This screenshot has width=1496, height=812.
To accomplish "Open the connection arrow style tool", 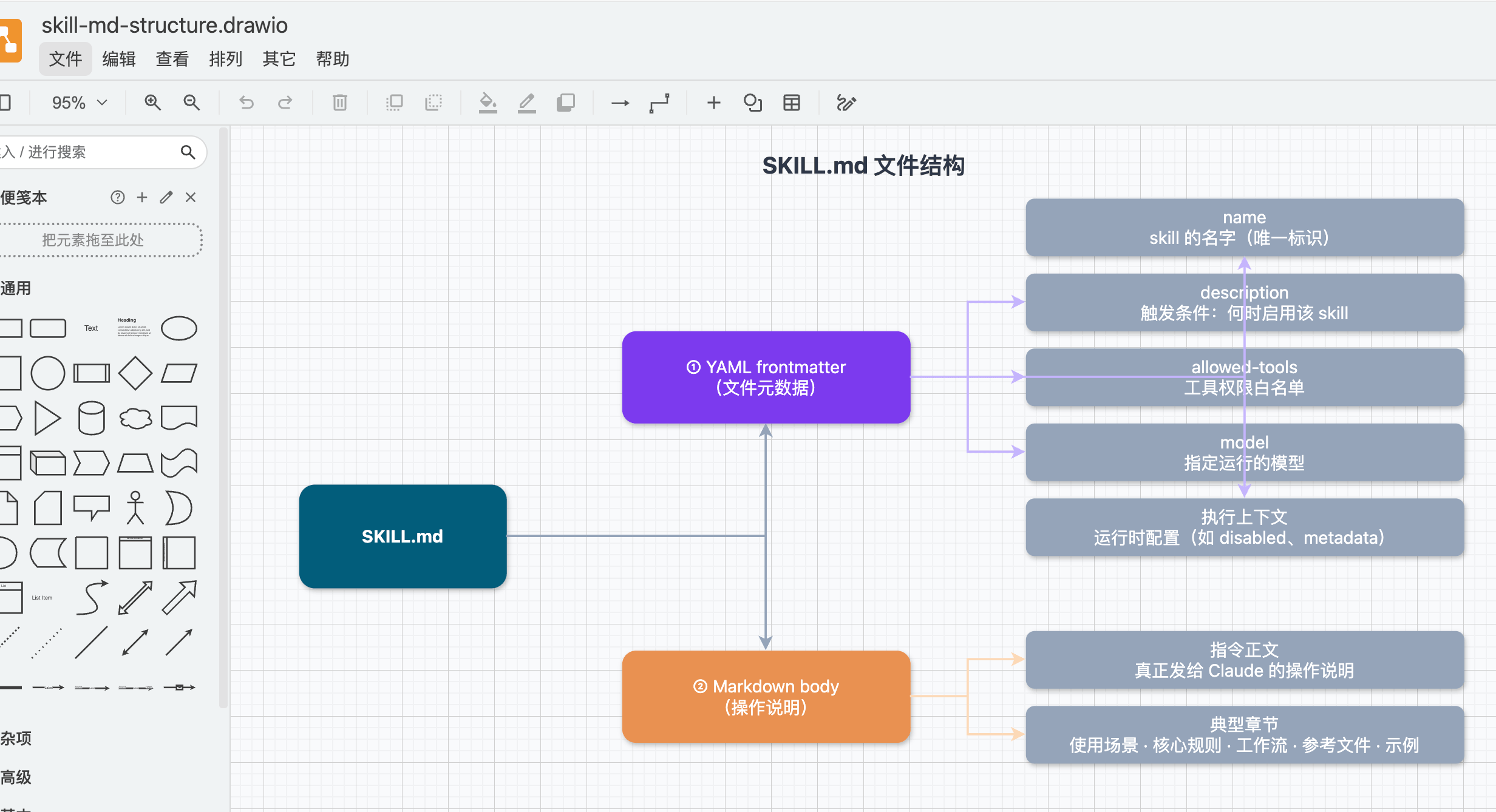I will pos(620,103).
